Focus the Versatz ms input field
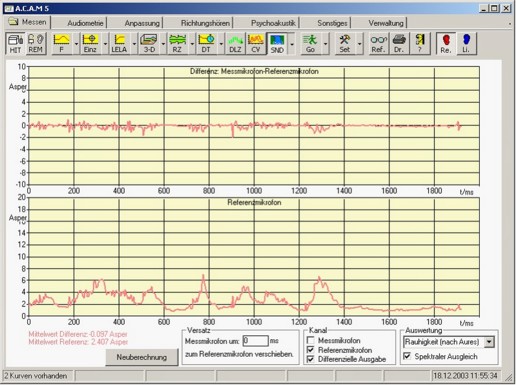Image resolution: width=516 pixels, height=385 pixels. click(x=255, y=341)
